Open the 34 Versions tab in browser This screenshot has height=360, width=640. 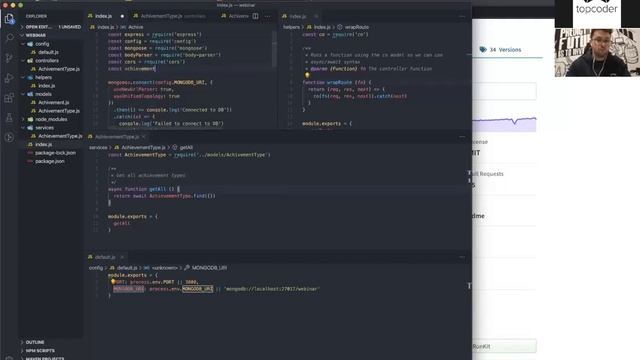tap(505, 49)
